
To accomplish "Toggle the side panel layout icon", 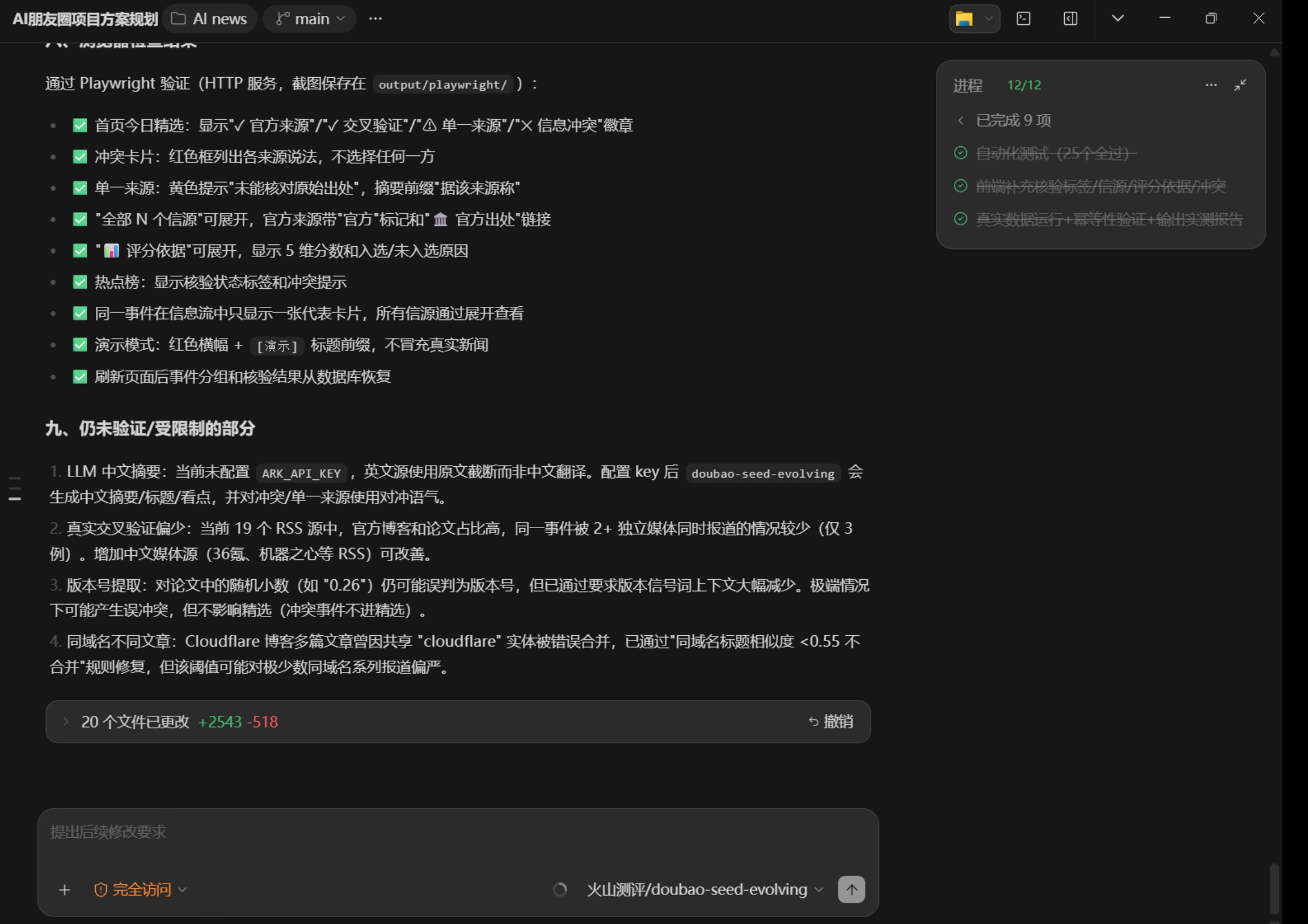I will [1070, 19].
